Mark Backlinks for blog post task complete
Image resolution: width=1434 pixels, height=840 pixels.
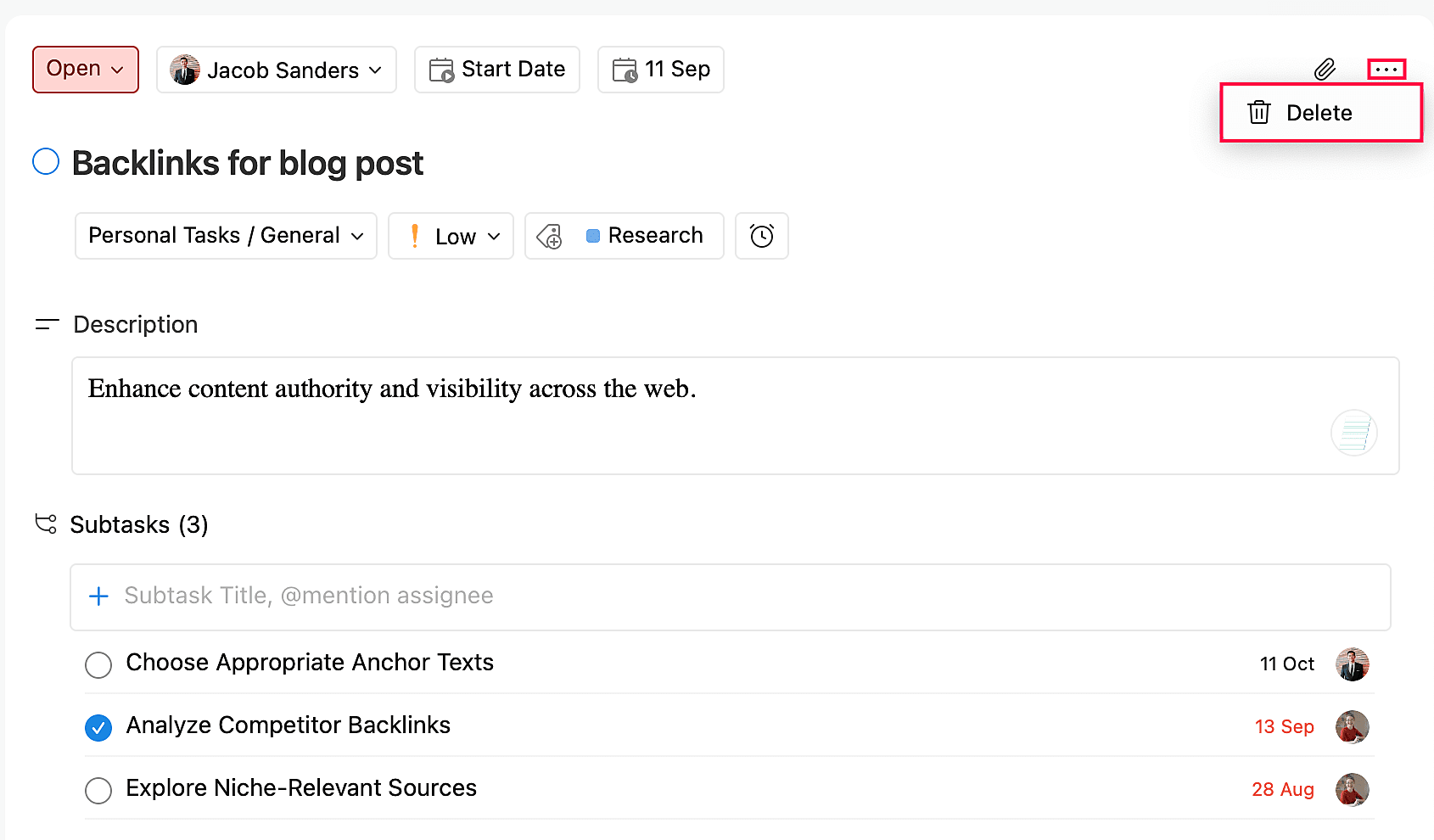[46, 162]
